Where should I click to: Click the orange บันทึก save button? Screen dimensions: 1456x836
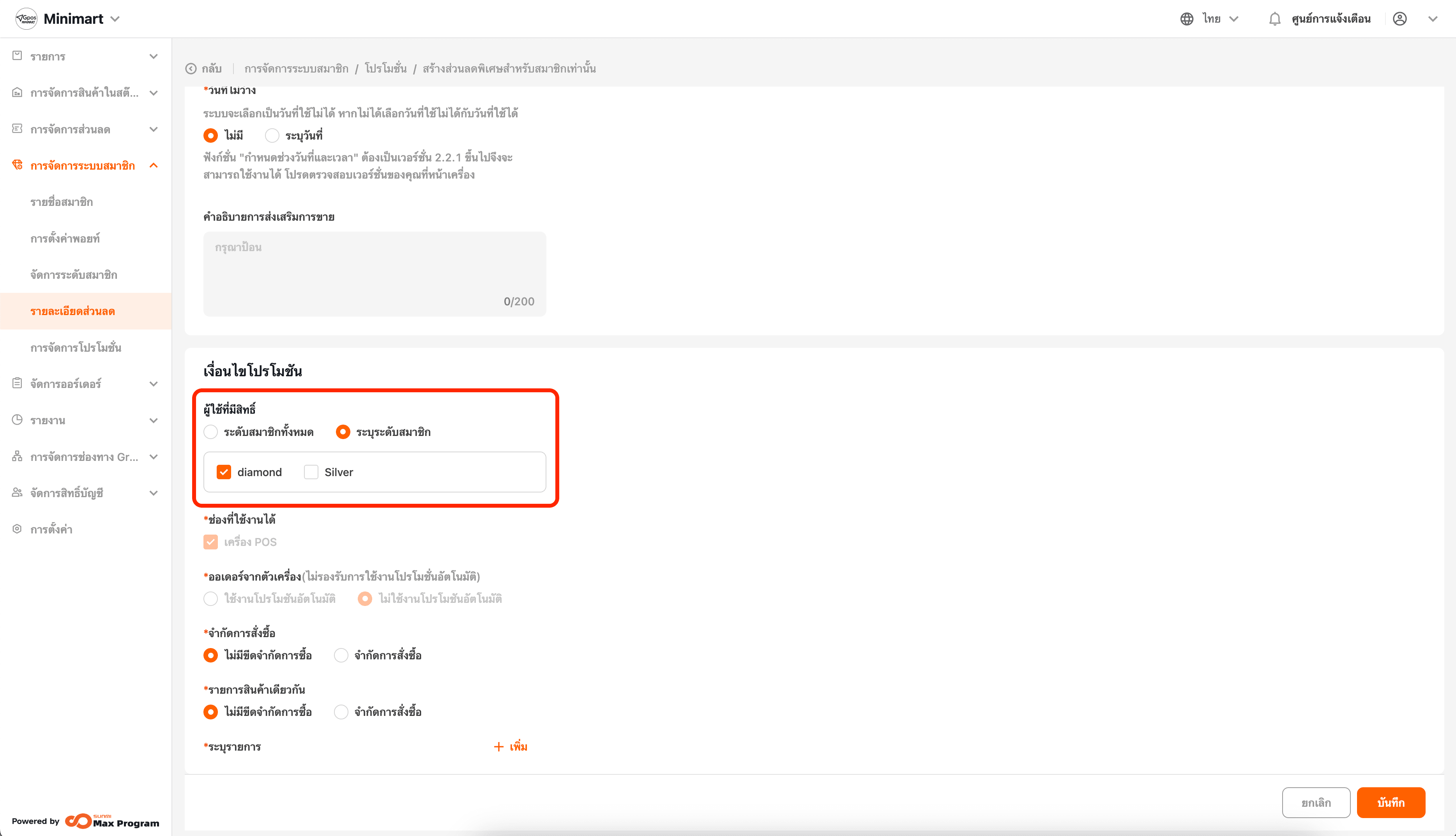1391,802
